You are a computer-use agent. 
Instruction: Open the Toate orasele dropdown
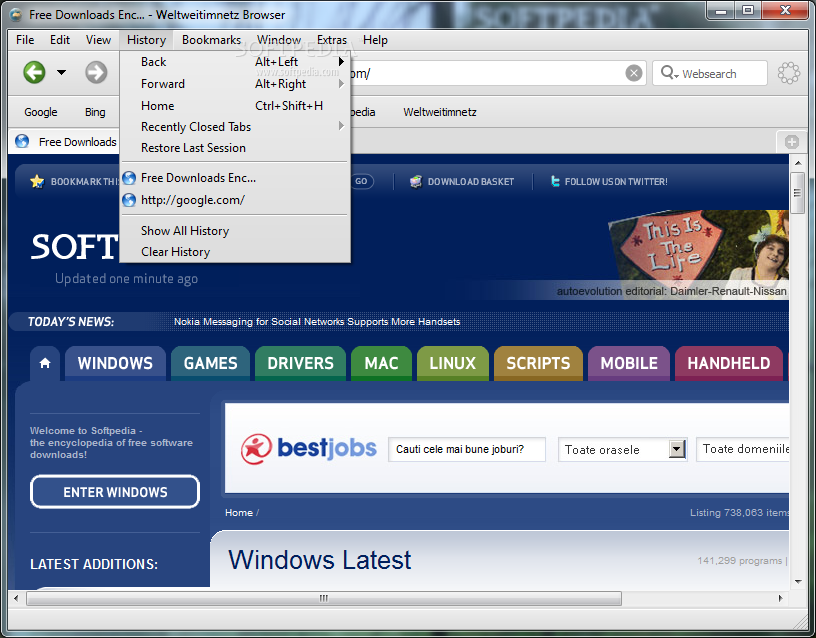pyautogui.click(x=623, y=449)
